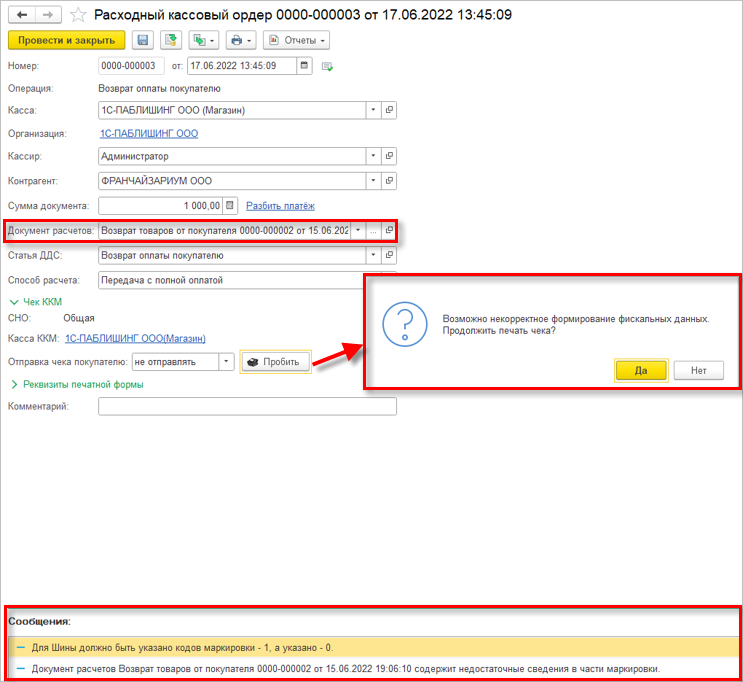743x682 pixels.
Task: Open the 'Документ расчетов' item with open icon
Action: click(389, 231)
